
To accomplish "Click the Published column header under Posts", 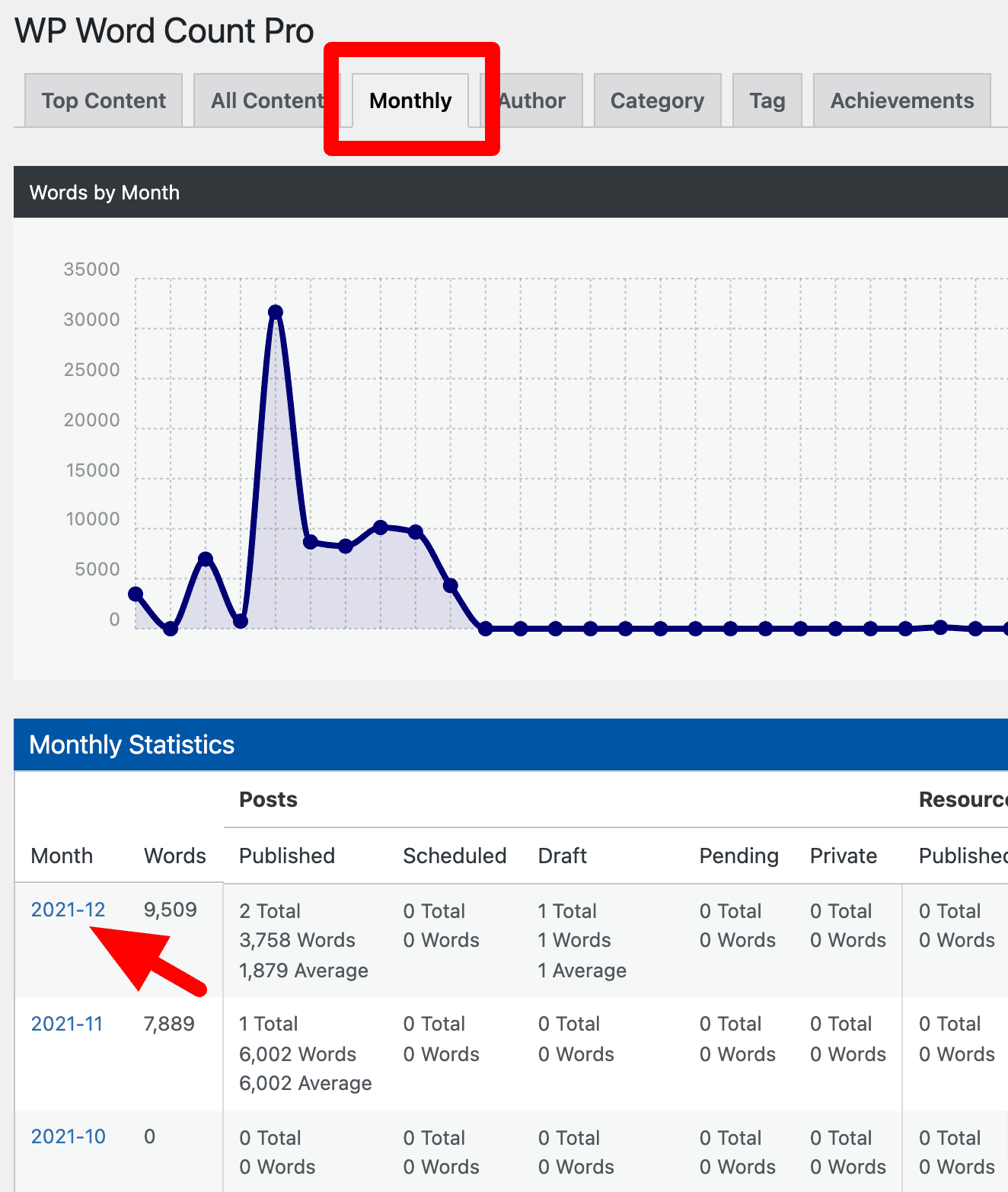I will pos(287,856).
